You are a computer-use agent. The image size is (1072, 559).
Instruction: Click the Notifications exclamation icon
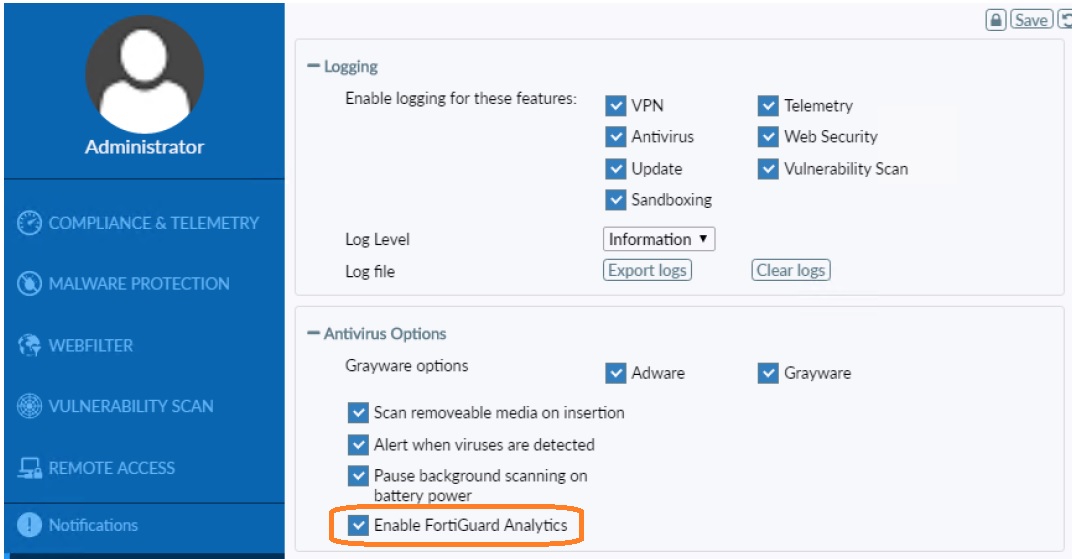pos(30,525)
